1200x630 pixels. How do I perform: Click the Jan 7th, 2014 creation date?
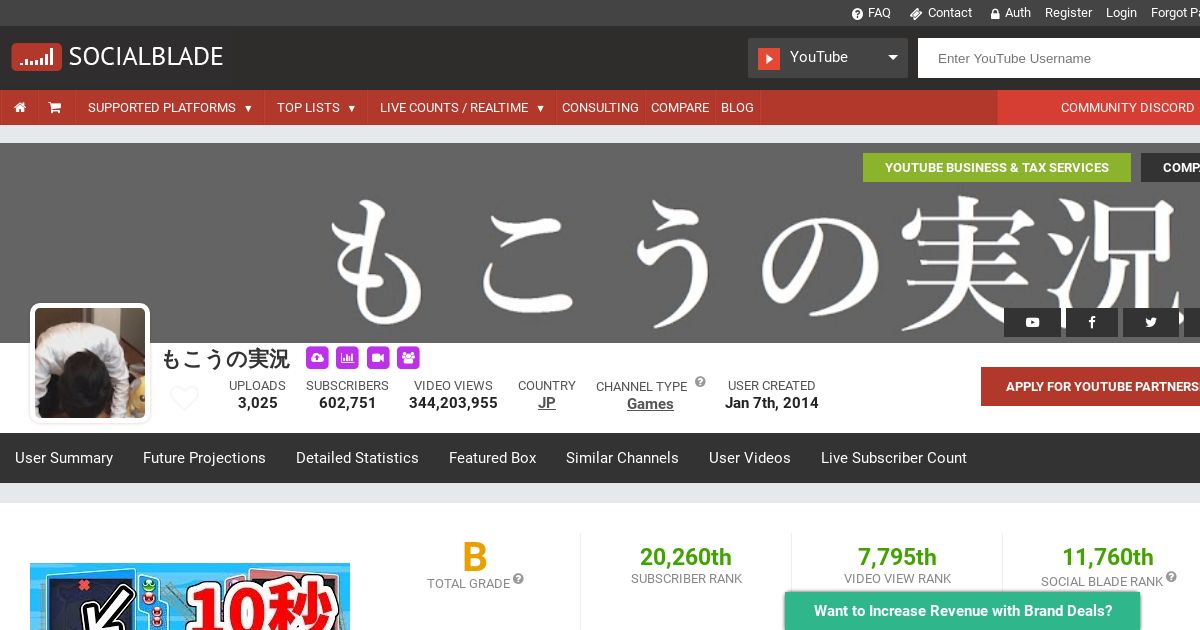(x=772, y=403)
